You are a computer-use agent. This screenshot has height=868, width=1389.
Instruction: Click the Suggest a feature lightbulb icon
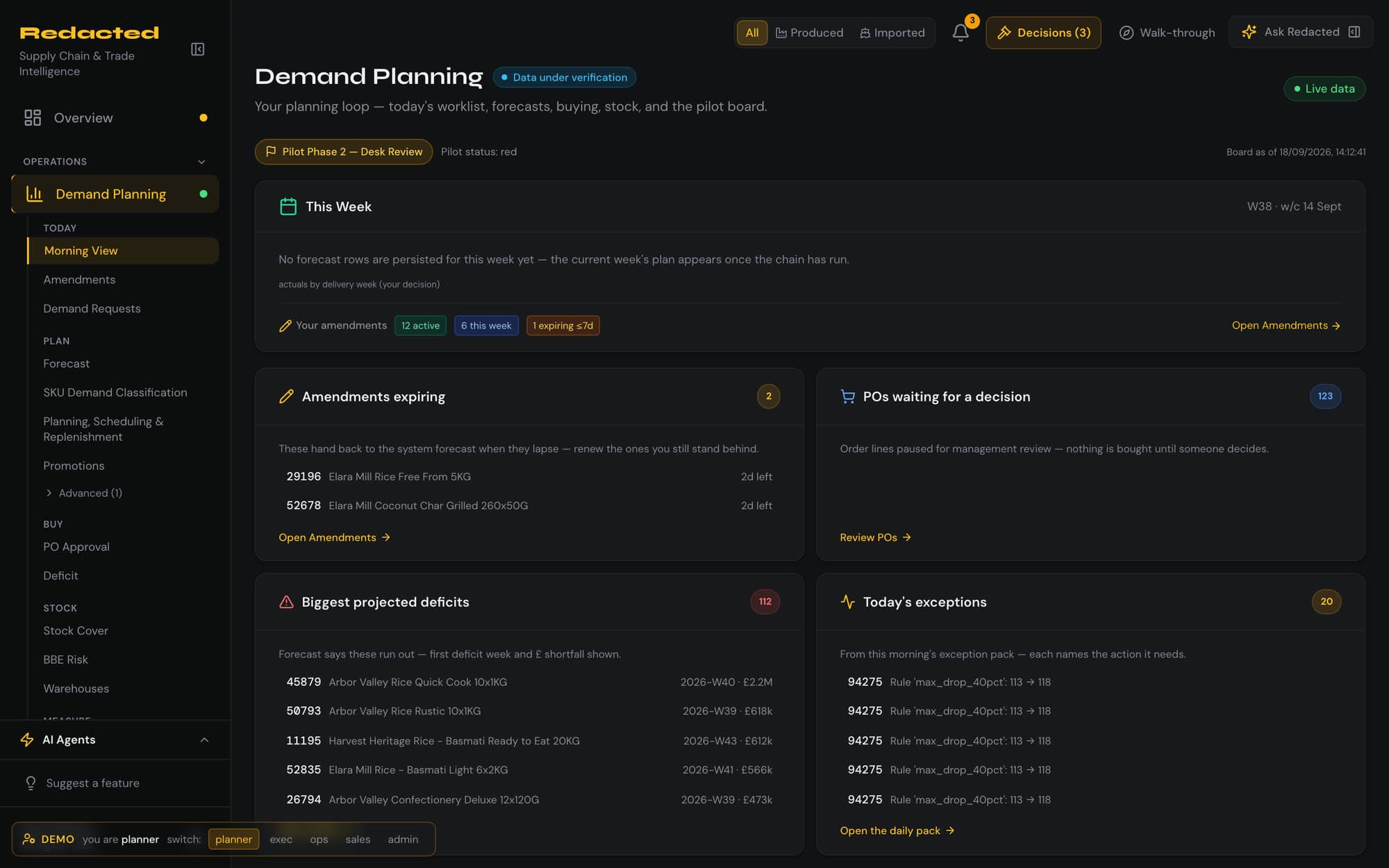pyautogui.click(x=31, y=783)
